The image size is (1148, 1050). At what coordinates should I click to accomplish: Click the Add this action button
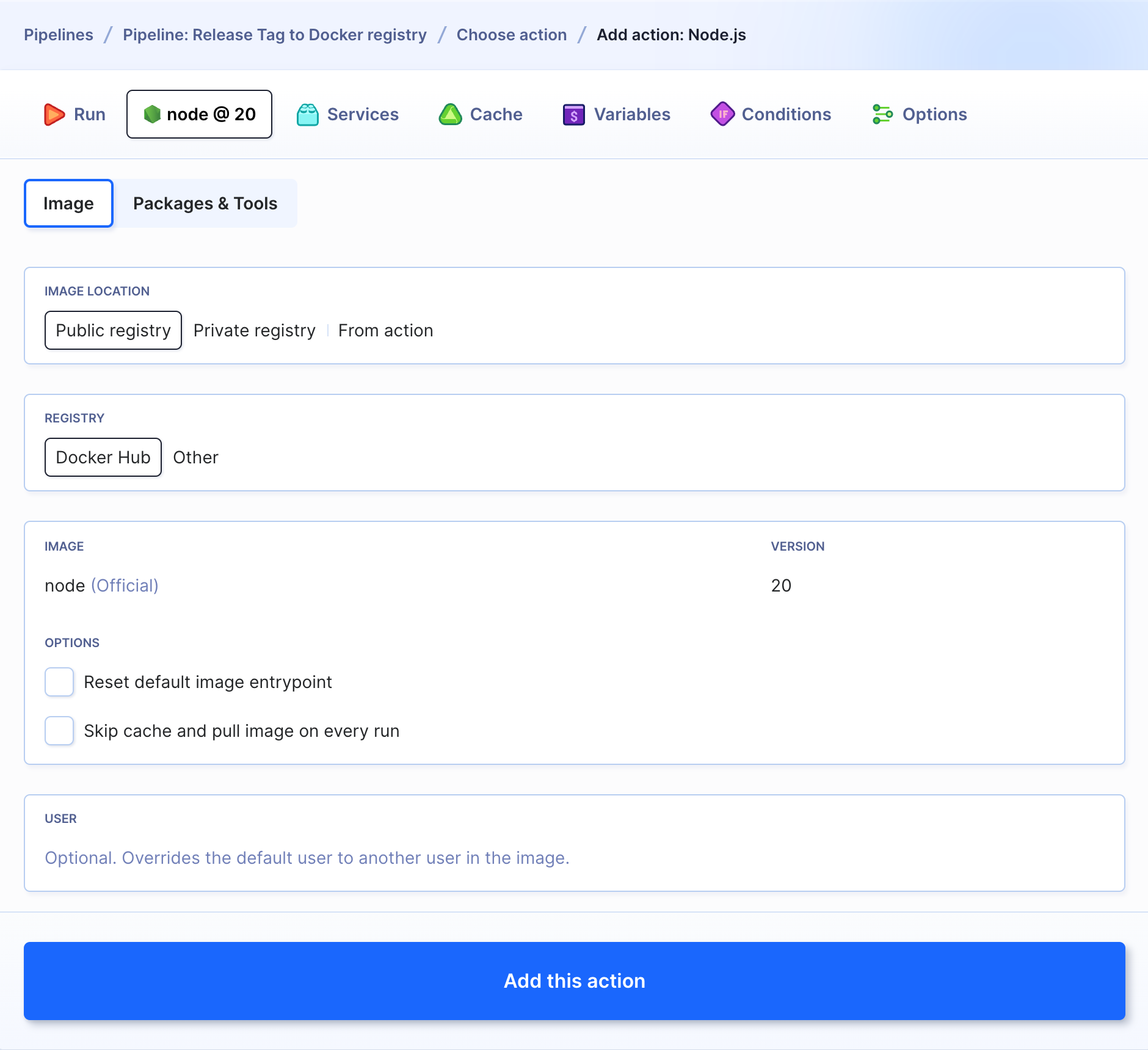tap(574, 981)
